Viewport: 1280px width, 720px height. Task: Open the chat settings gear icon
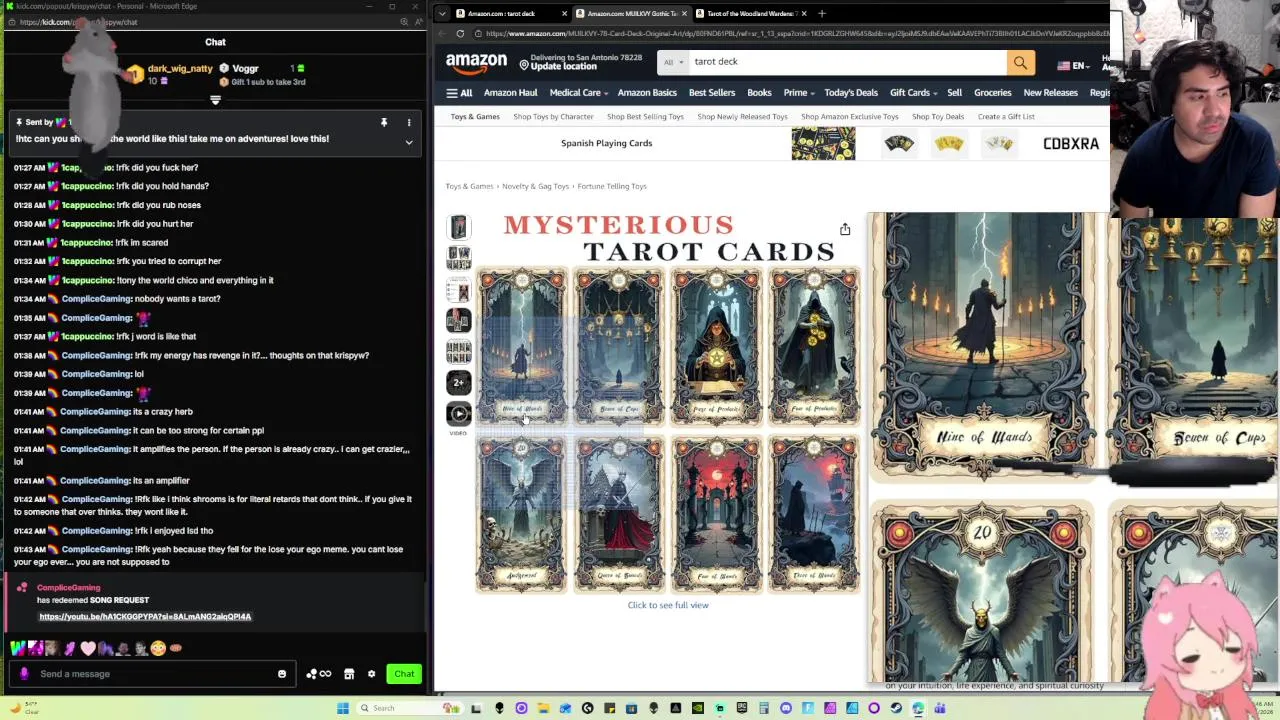[371, 674]
